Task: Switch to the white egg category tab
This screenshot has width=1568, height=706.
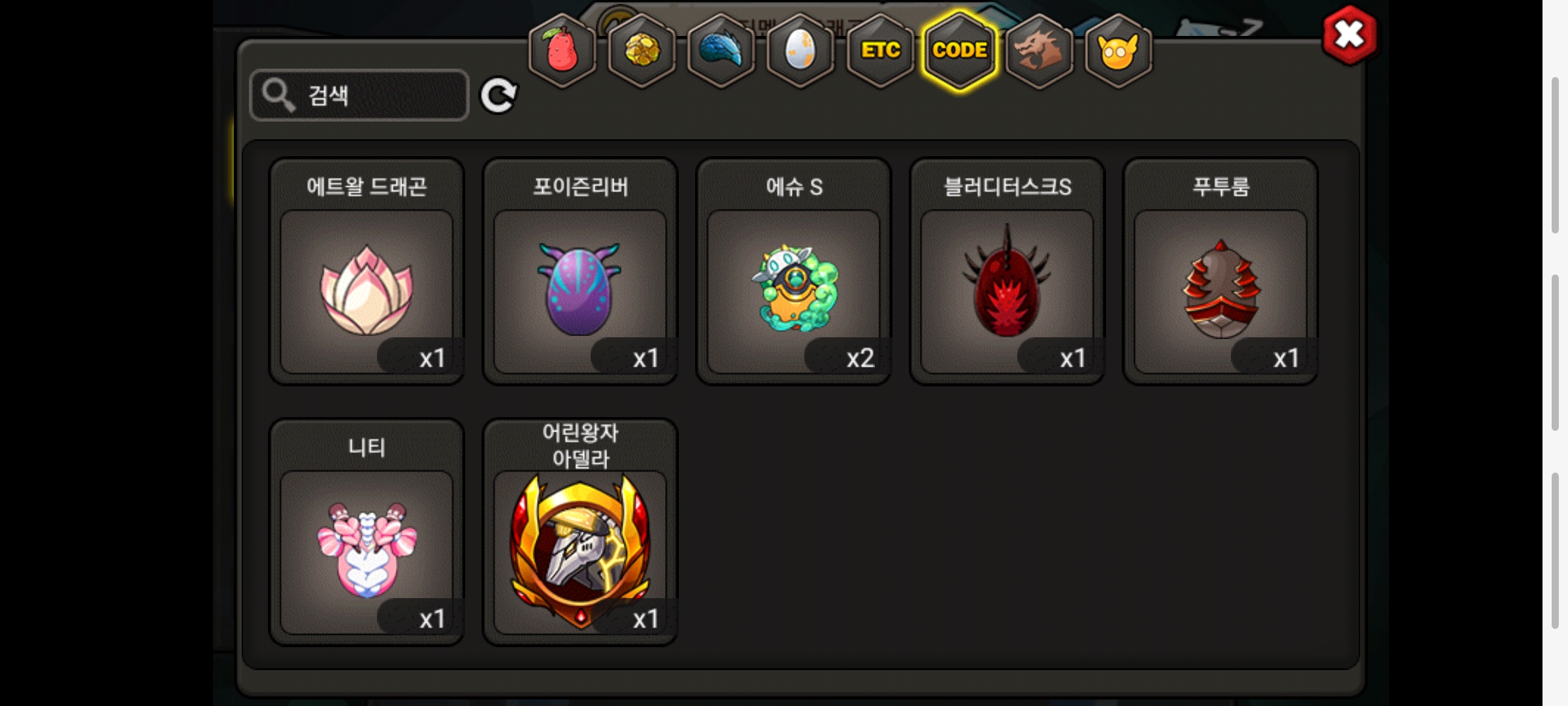Action: pyautogui.click(x=800, y=50)
